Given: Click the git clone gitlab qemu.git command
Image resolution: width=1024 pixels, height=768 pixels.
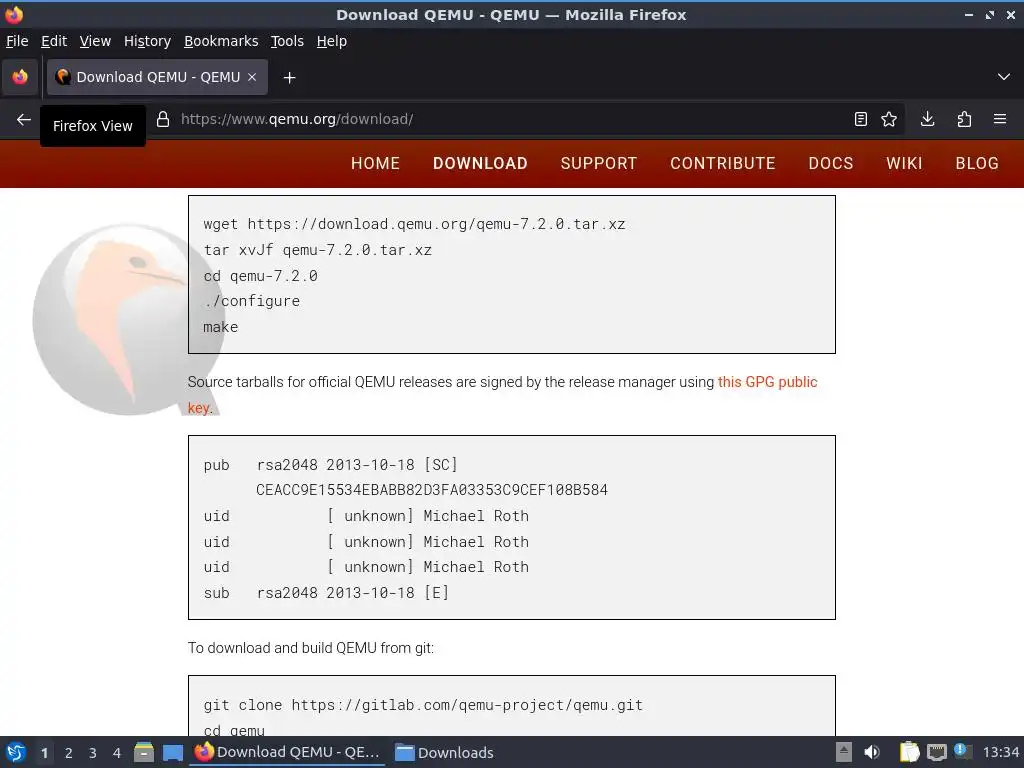Looking at the screenshot, I should pos(423,705).
